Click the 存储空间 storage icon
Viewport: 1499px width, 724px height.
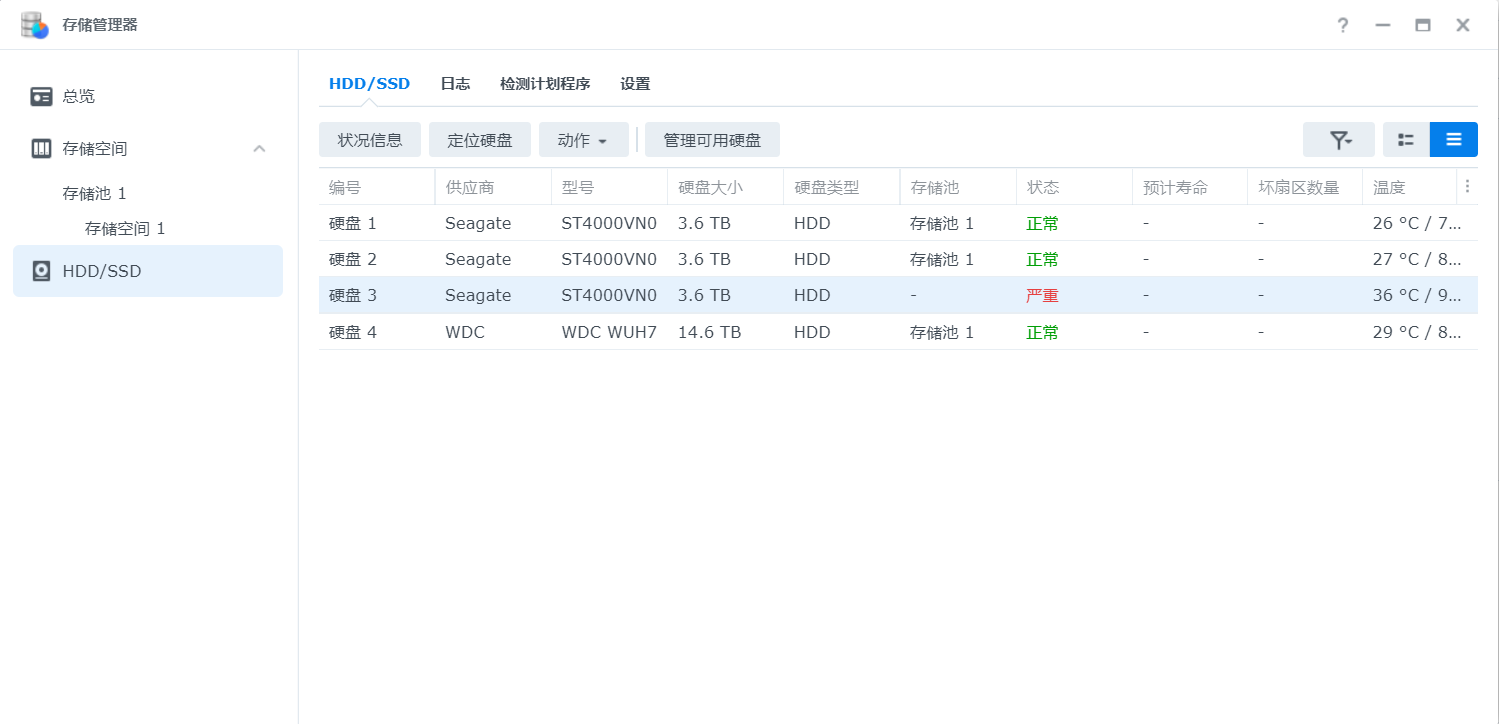(41, 148)
